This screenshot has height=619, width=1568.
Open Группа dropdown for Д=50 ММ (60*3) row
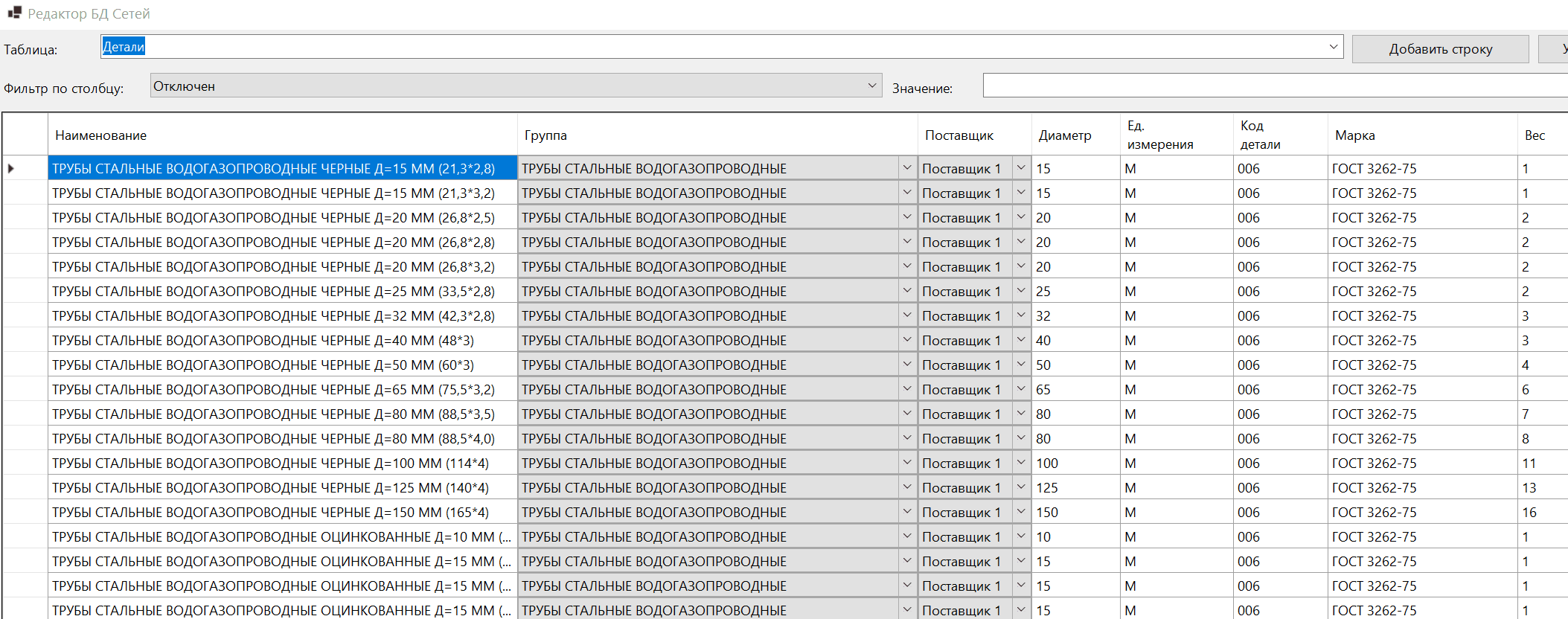pyautogui.click(x=906, y=365)
